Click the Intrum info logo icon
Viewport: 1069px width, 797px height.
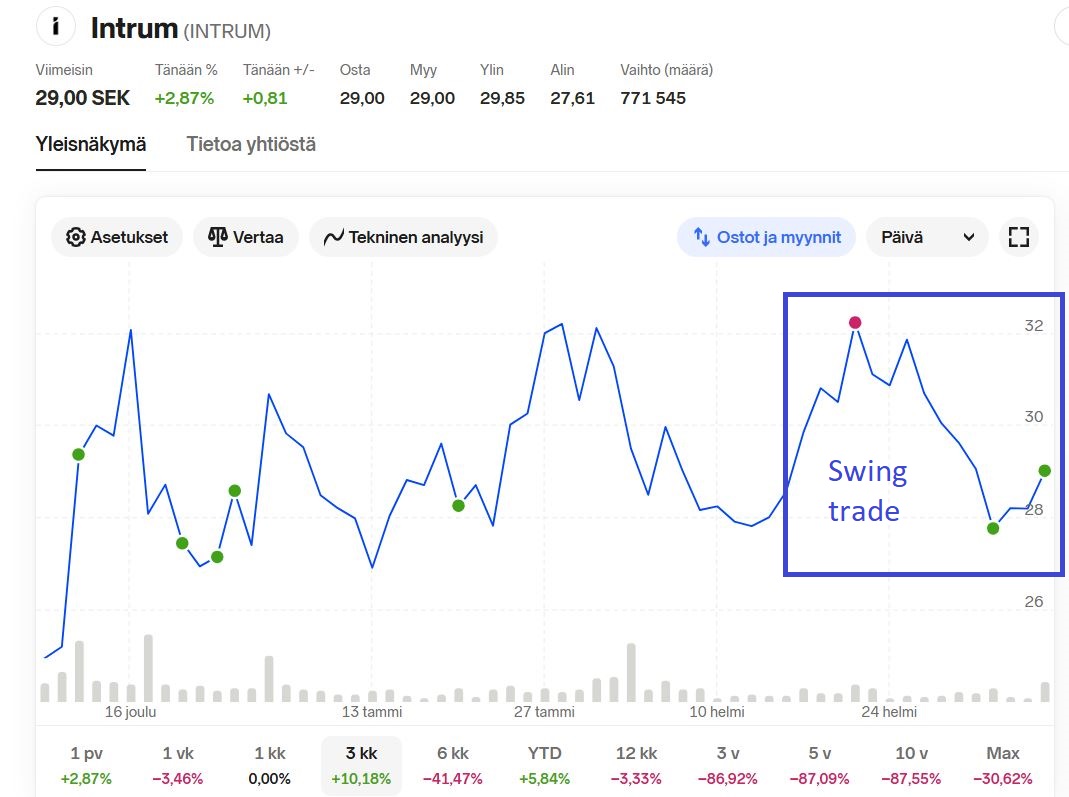click(56, 28)
